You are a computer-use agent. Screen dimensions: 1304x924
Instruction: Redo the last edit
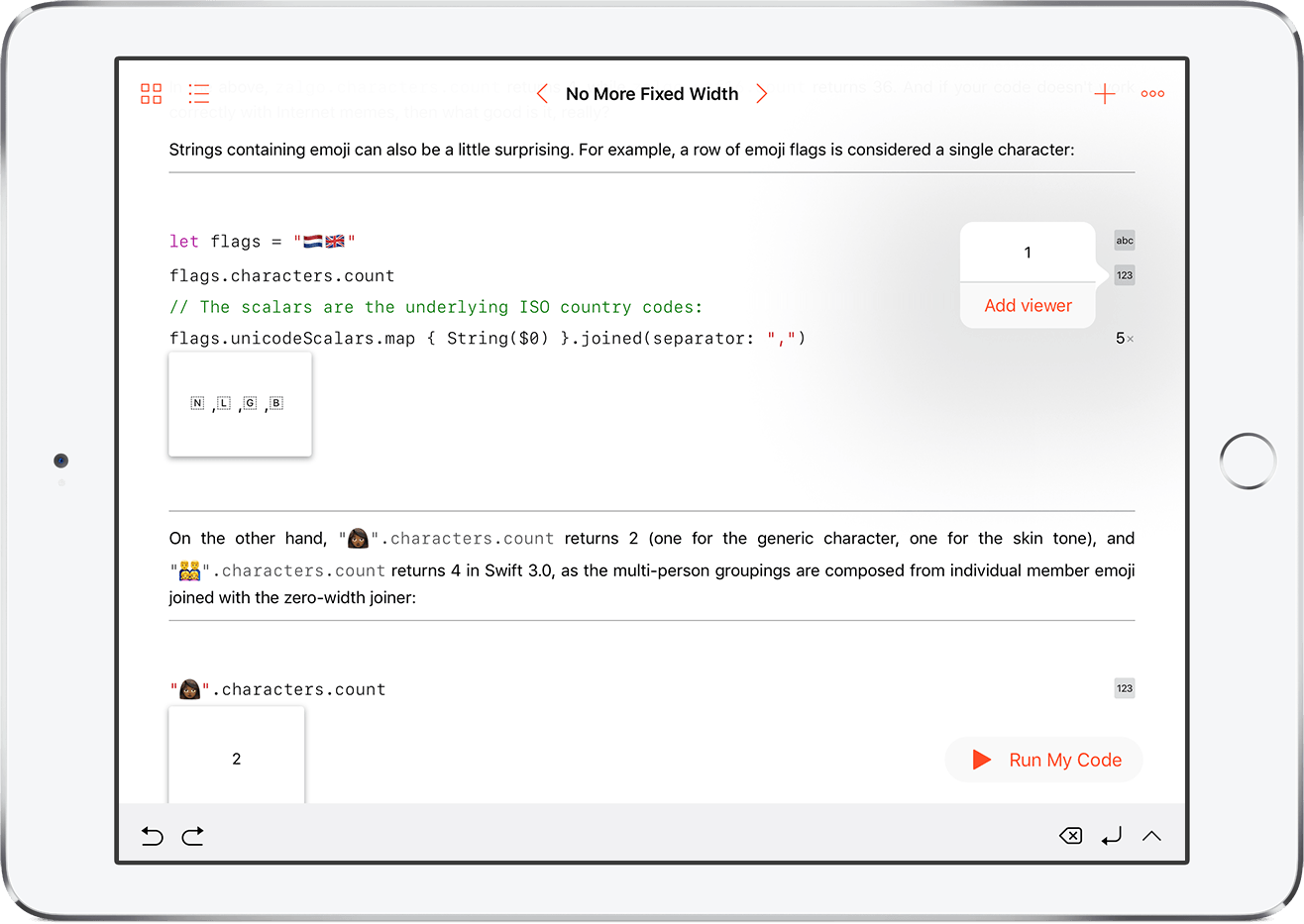pos(193,836)
